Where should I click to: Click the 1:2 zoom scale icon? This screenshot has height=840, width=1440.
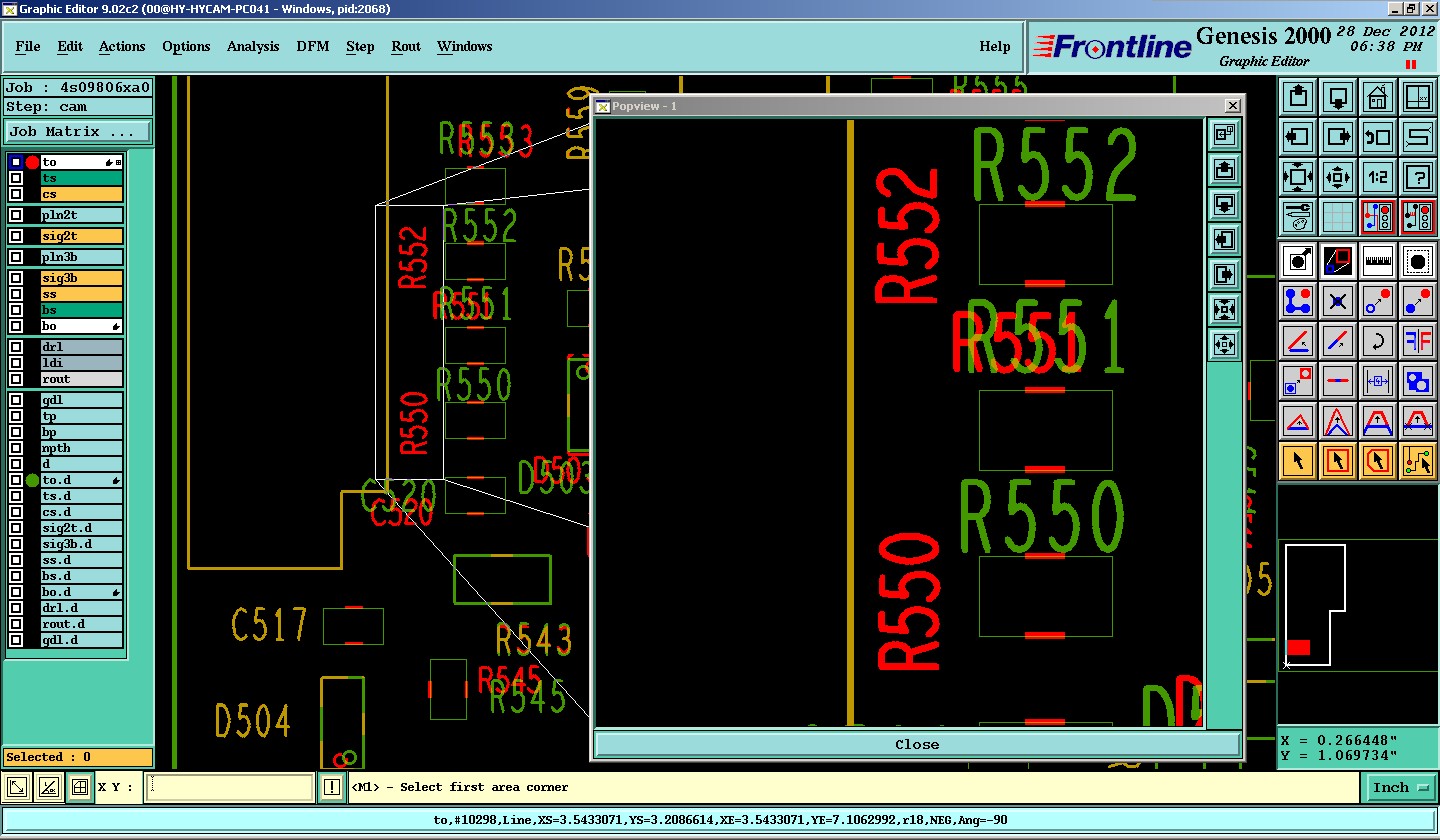tap(1378, 177)
